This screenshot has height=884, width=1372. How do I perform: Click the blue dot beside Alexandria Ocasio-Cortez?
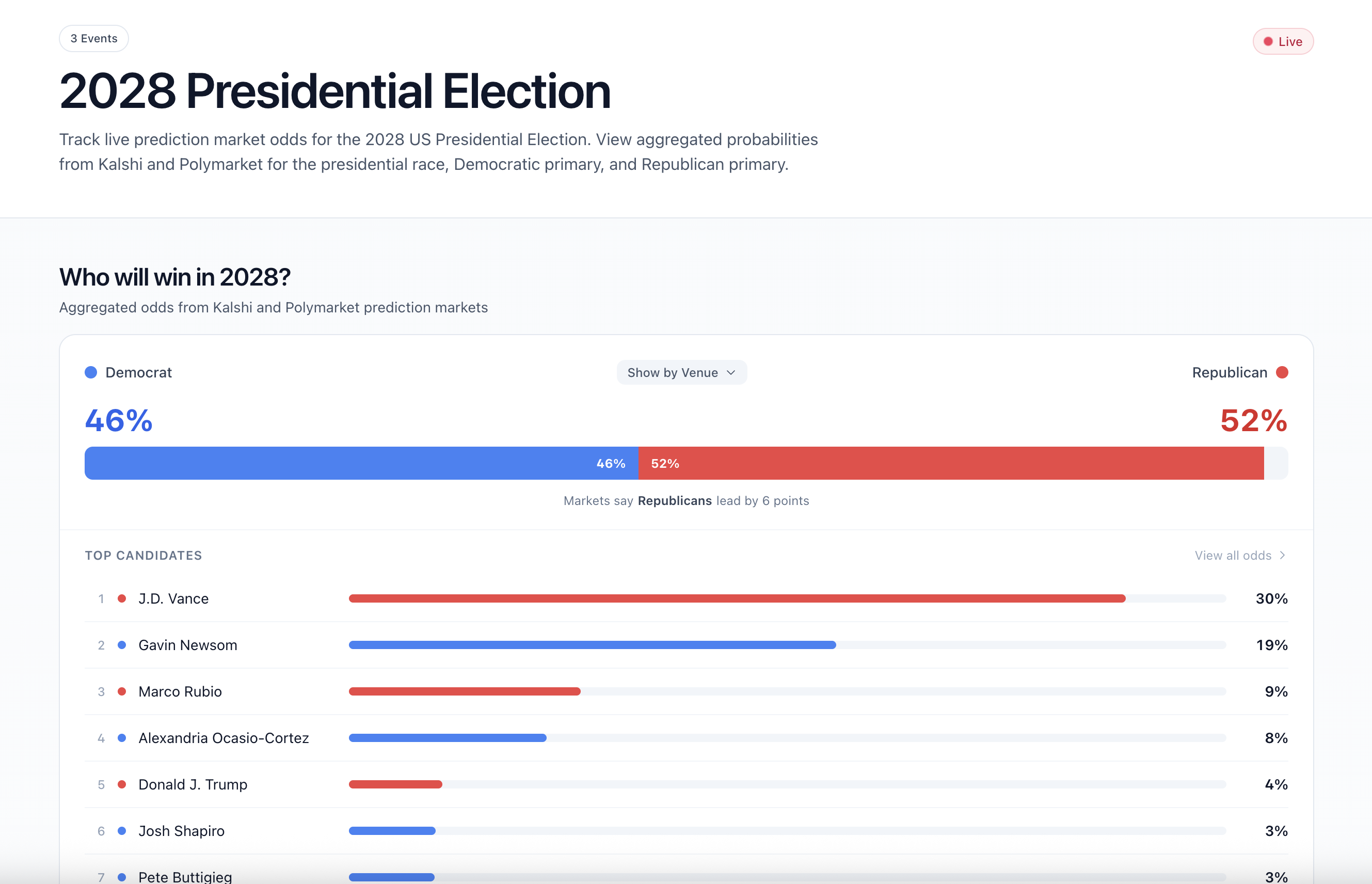click(x=122, y=738)
